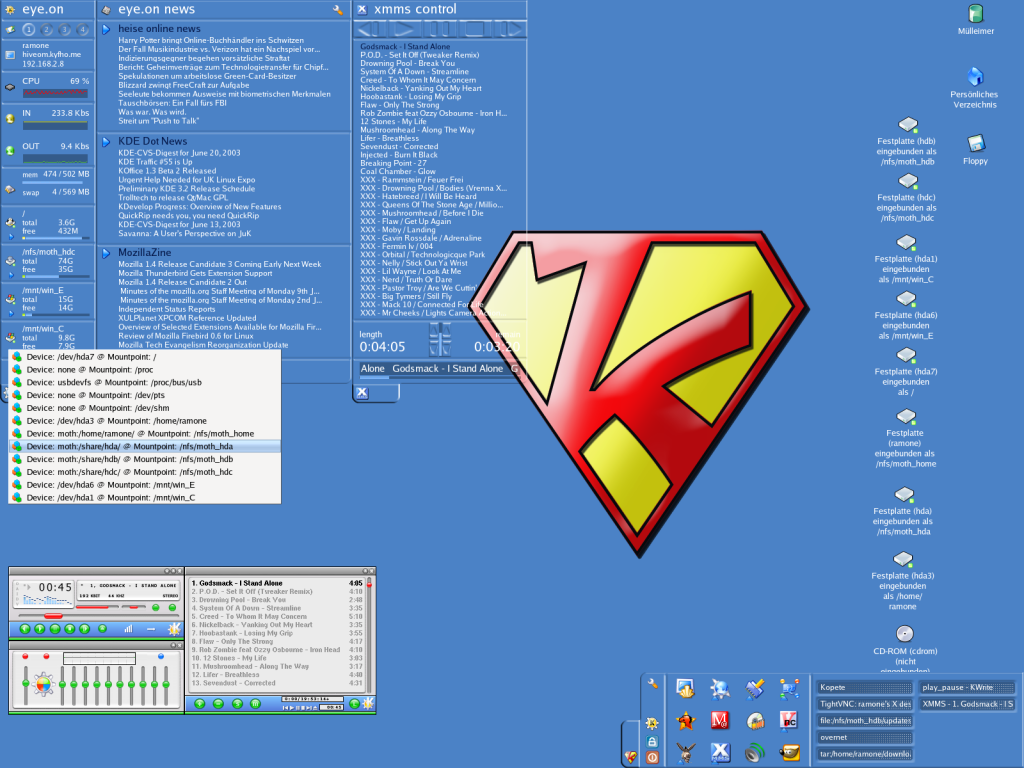
Task: Click xmms control play button
Action: [x=404, y=29]
